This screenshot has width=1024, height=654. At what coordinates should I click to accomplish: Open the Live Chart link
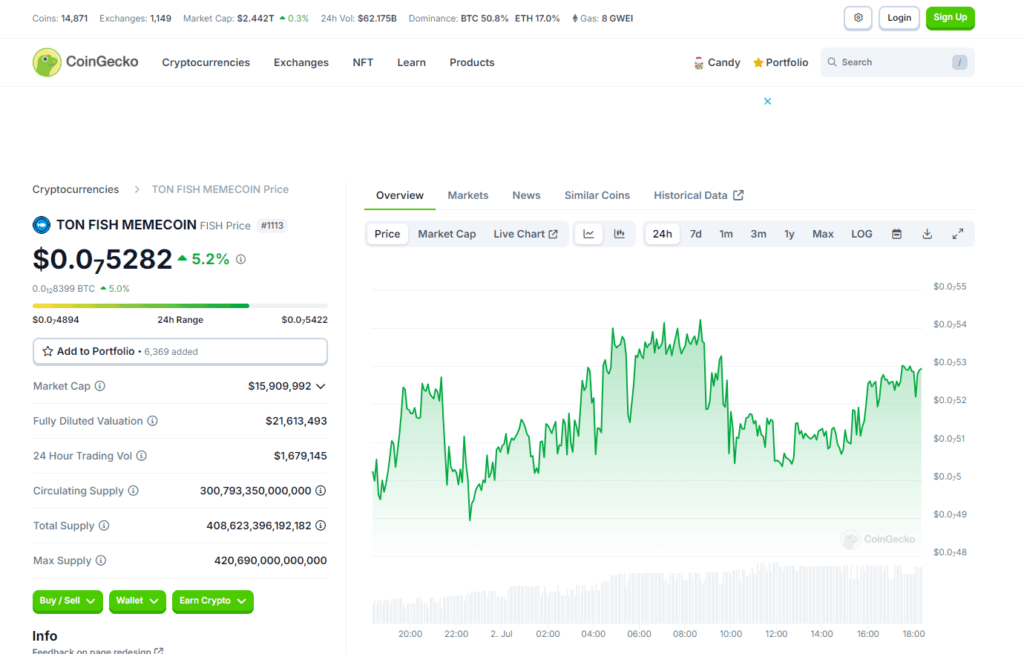(526, 234)
